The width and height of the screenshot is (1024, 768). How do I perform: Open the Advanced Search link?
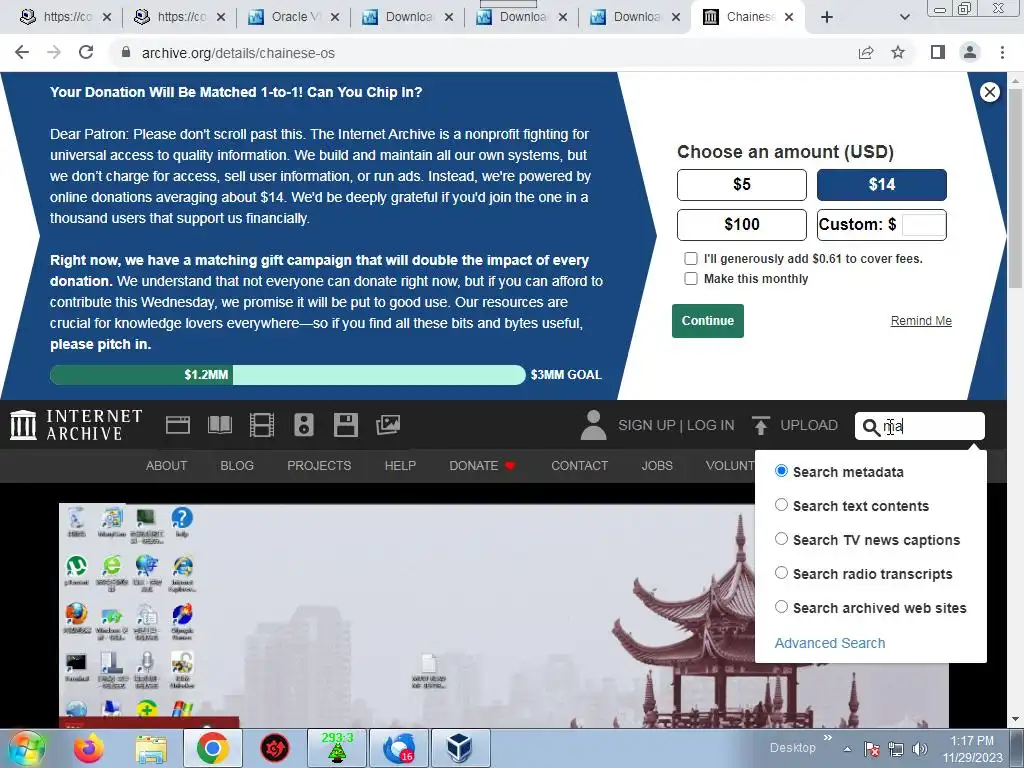(x=830, y=643)
